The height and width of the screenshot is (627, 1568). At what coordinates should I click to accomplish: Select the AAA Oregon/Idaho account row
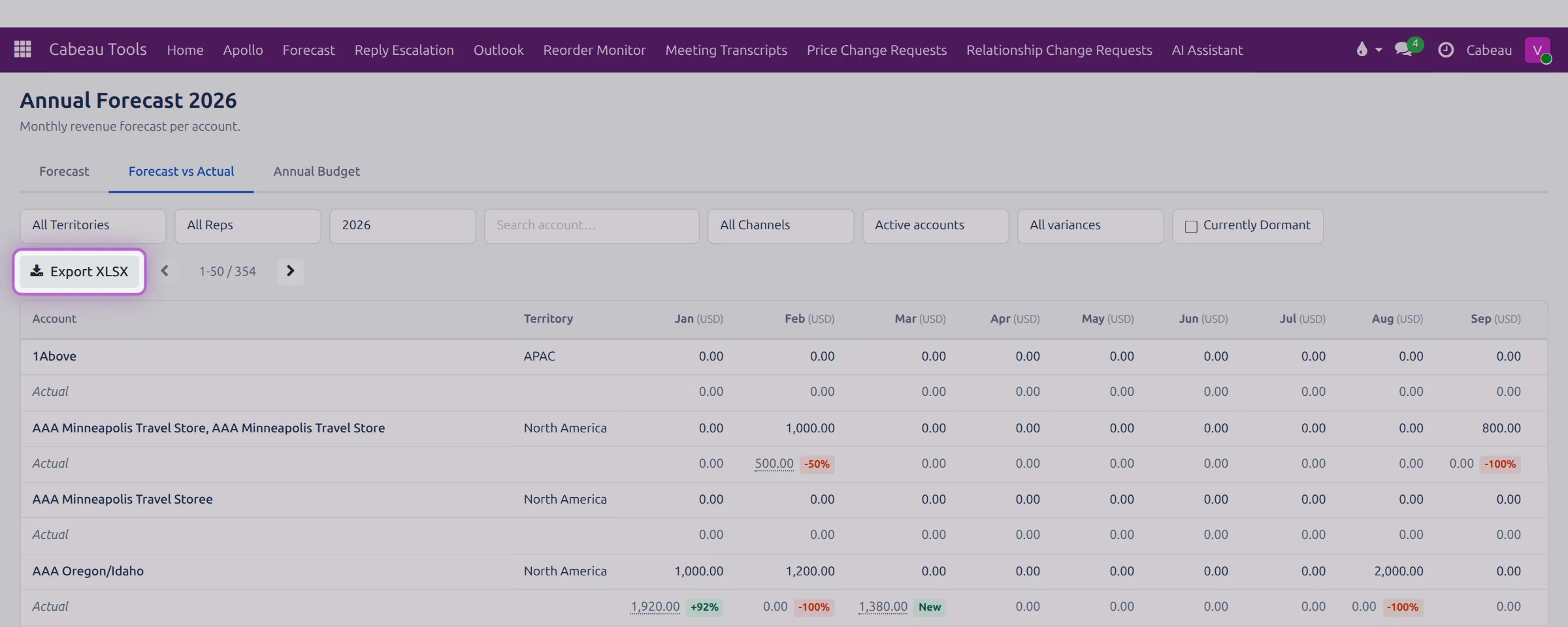[x=783, y=571]
